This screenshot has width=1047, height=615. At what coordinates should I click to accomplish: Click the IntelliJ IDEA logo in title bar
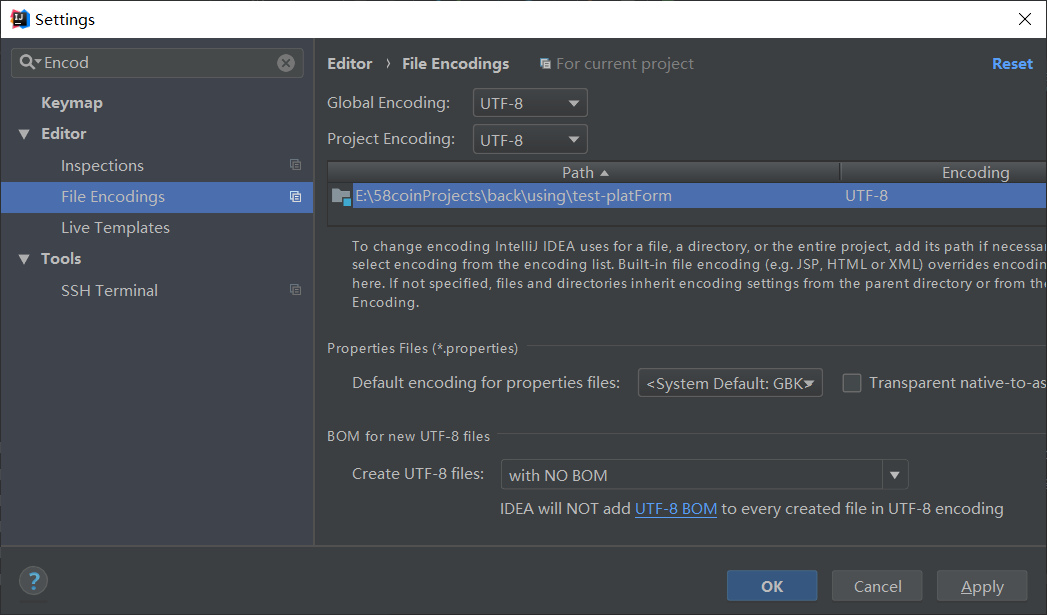(19, 19)
